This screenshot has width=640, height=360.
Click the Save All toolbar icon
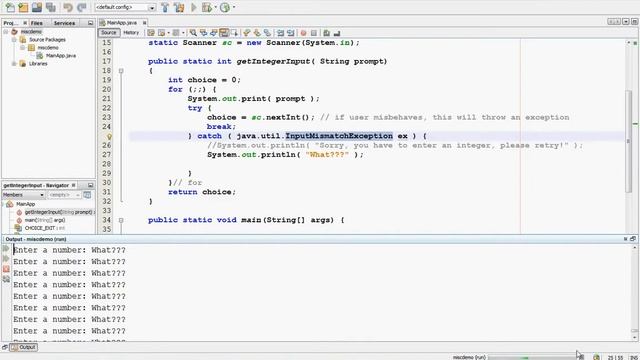(x=51, y=7)
